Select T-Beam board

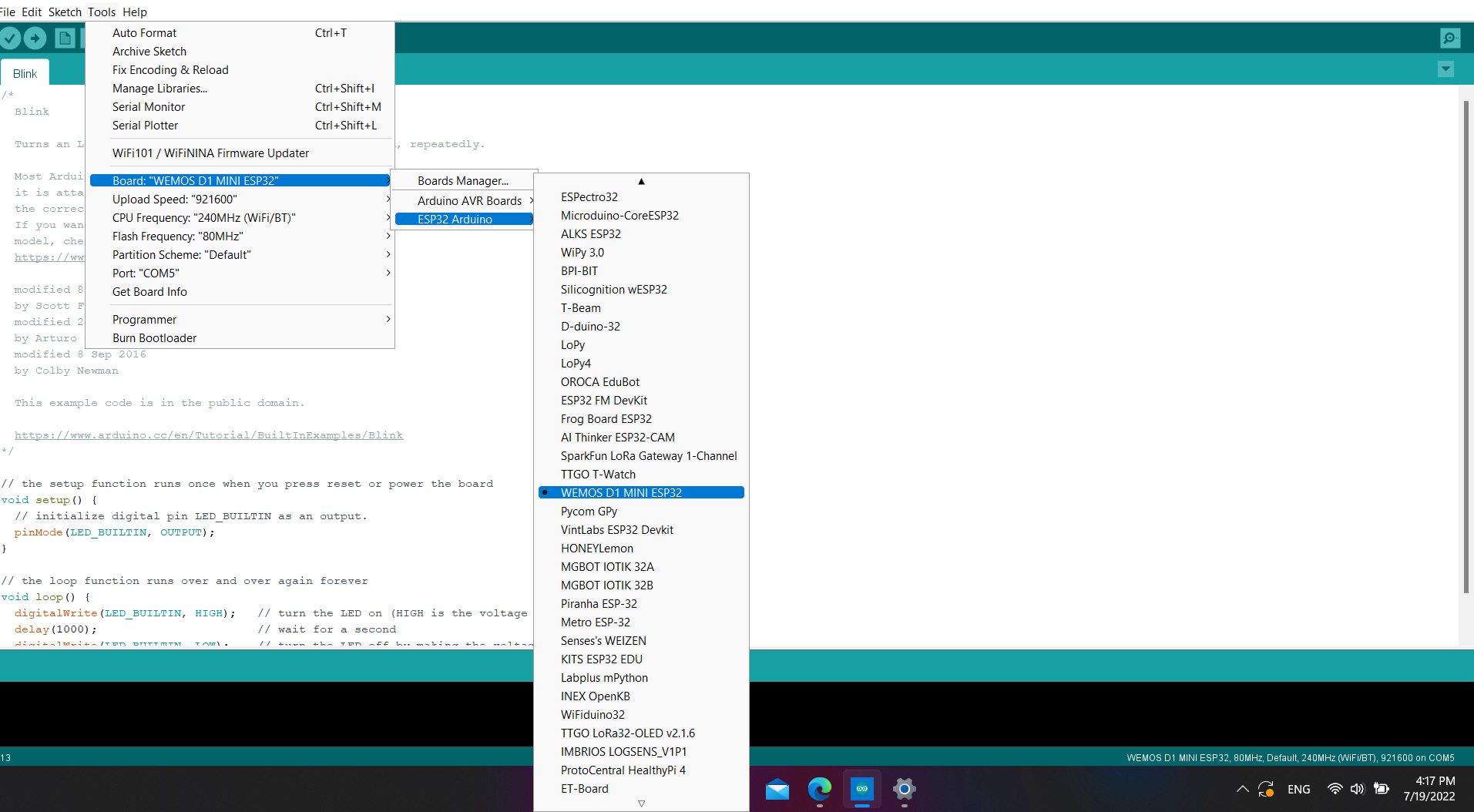coord(641,308)
